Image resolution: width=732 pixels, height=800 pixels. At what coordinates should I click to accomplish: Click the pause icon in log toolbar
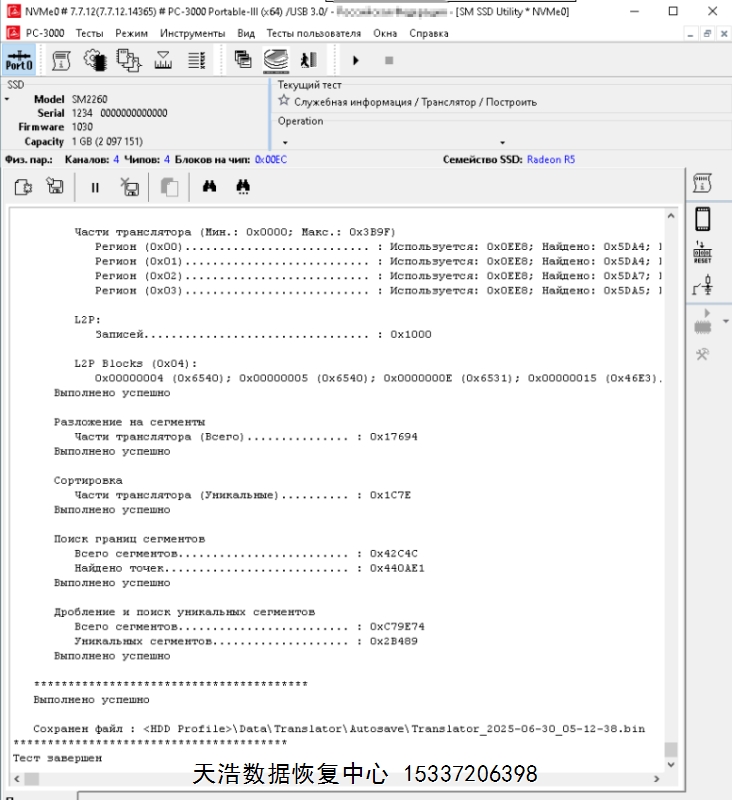(x=96, y=187)
